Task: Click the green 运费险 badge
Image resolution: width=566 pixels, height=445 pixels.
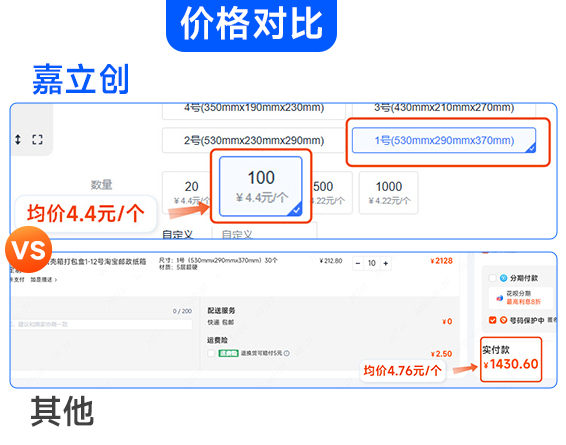Action: click(x=228, y=353)
